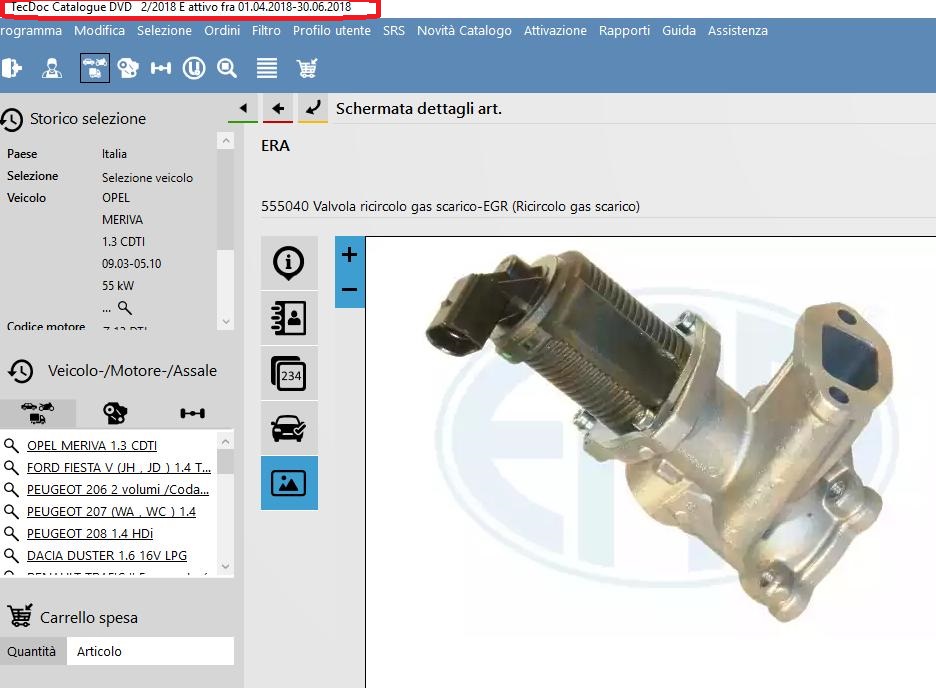Click the 555040 article description text
Image resolution: width=936 pixels, height=688 pixels.
pyautogui.click(x=450, y=206)
